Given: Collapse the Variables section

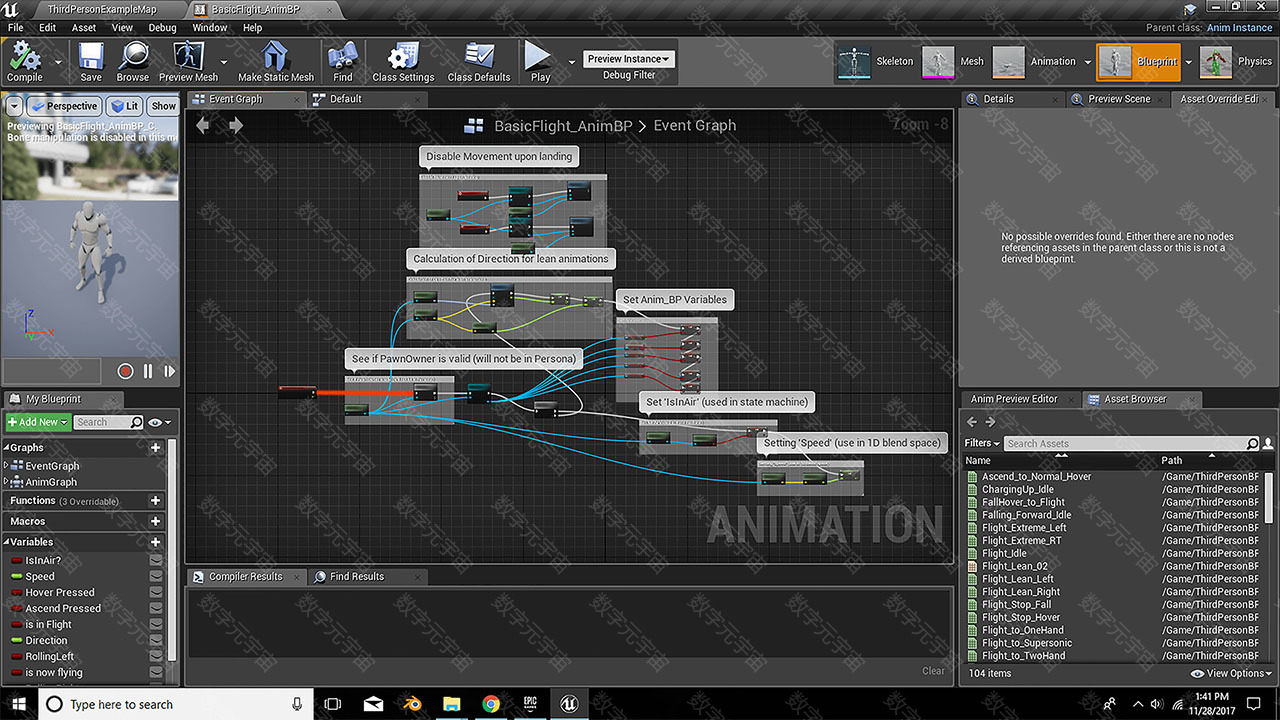Looking at the screenshot, I should pyautogui.click(x=8, y=542).
